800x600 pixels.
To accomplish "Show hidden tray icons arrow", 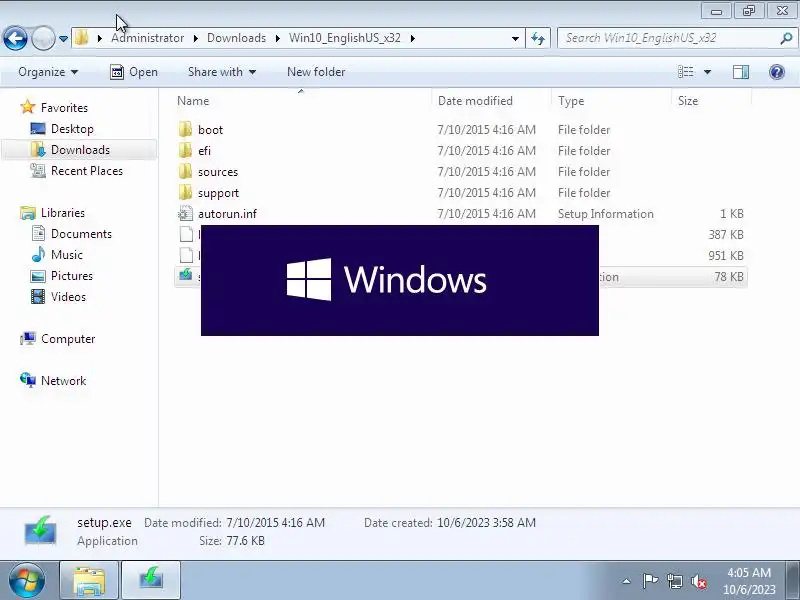I will (627, 581).
